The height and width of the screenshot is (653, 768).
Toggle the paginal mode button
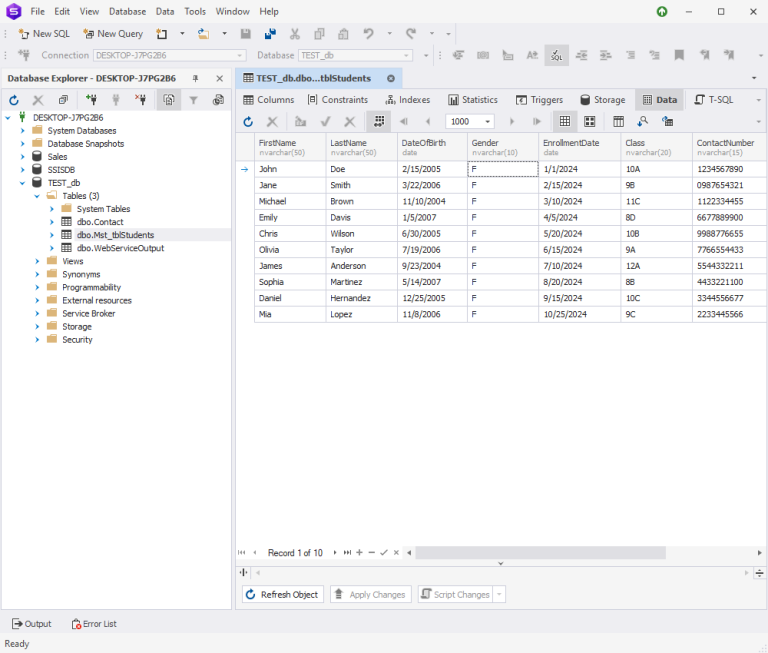pos(379,121)
